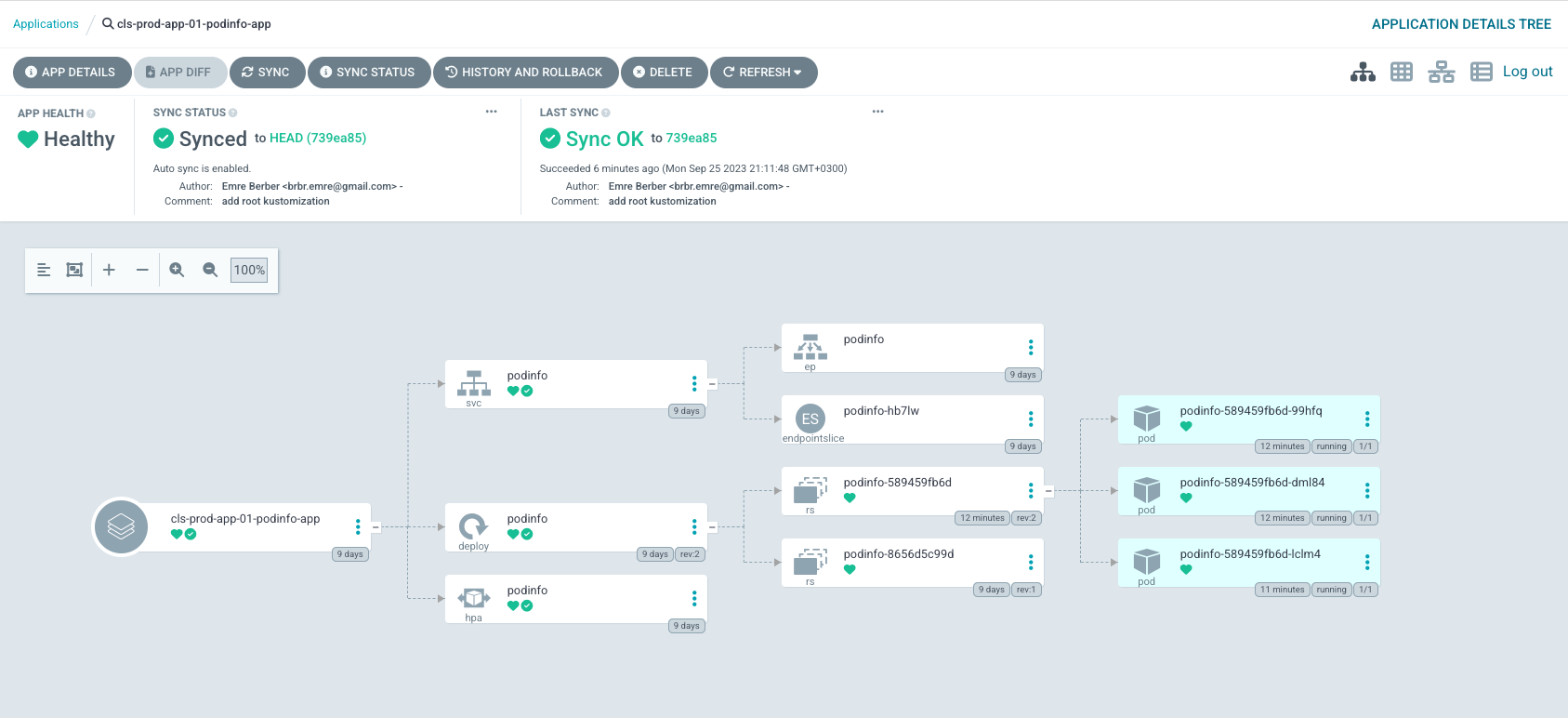Open the kebab menu on pod podinfo-589459fb6d-dml84

pyautogui.click(x=1367, y=490)
